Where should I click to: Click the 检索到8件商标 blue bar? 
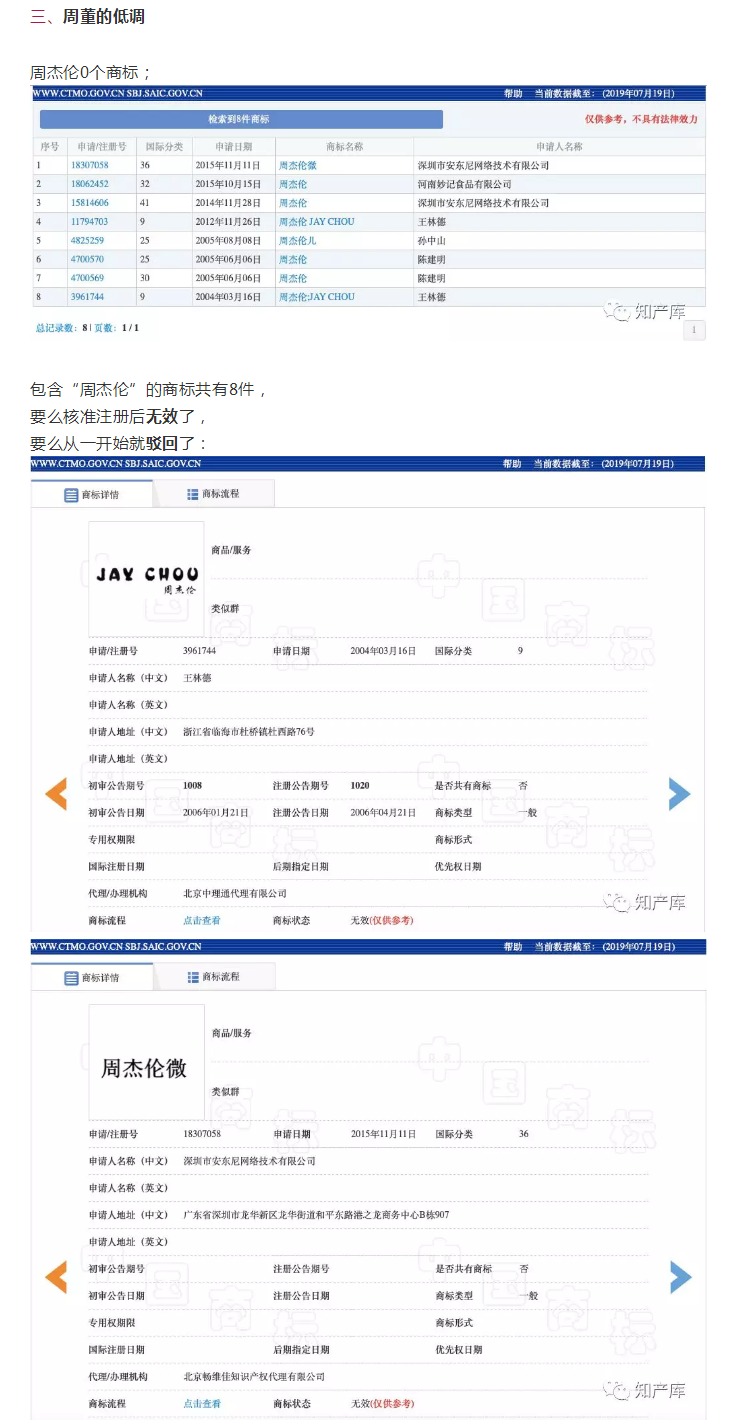[x=240, y=119]
